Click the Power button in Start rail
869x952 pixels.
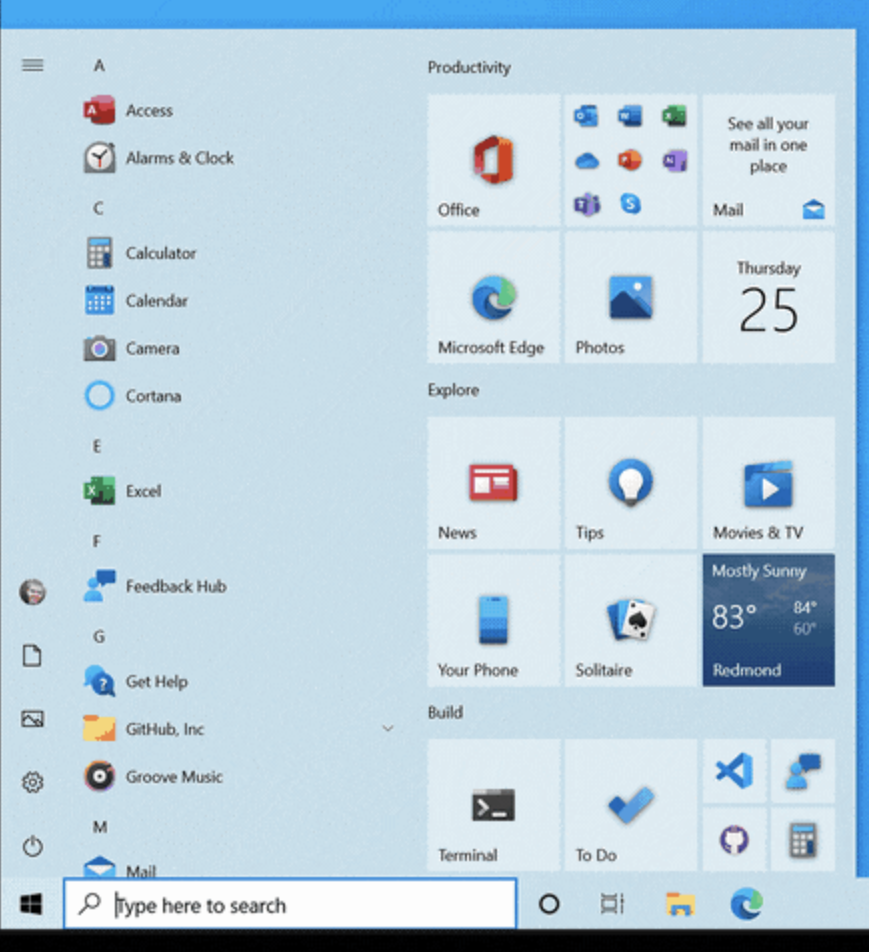(33, 846)
